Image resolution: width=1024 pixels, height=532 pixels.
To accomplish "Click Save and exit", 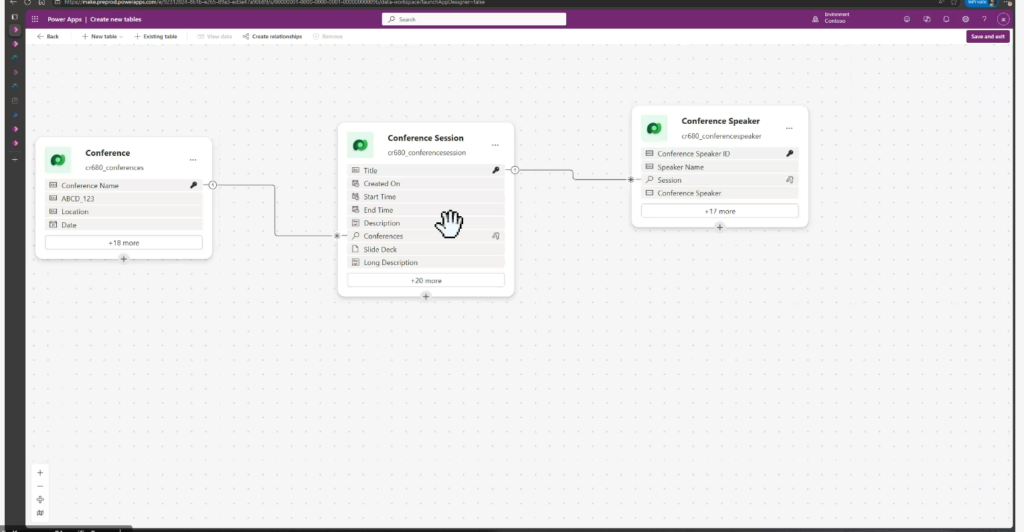I will [x=987, y=37].
